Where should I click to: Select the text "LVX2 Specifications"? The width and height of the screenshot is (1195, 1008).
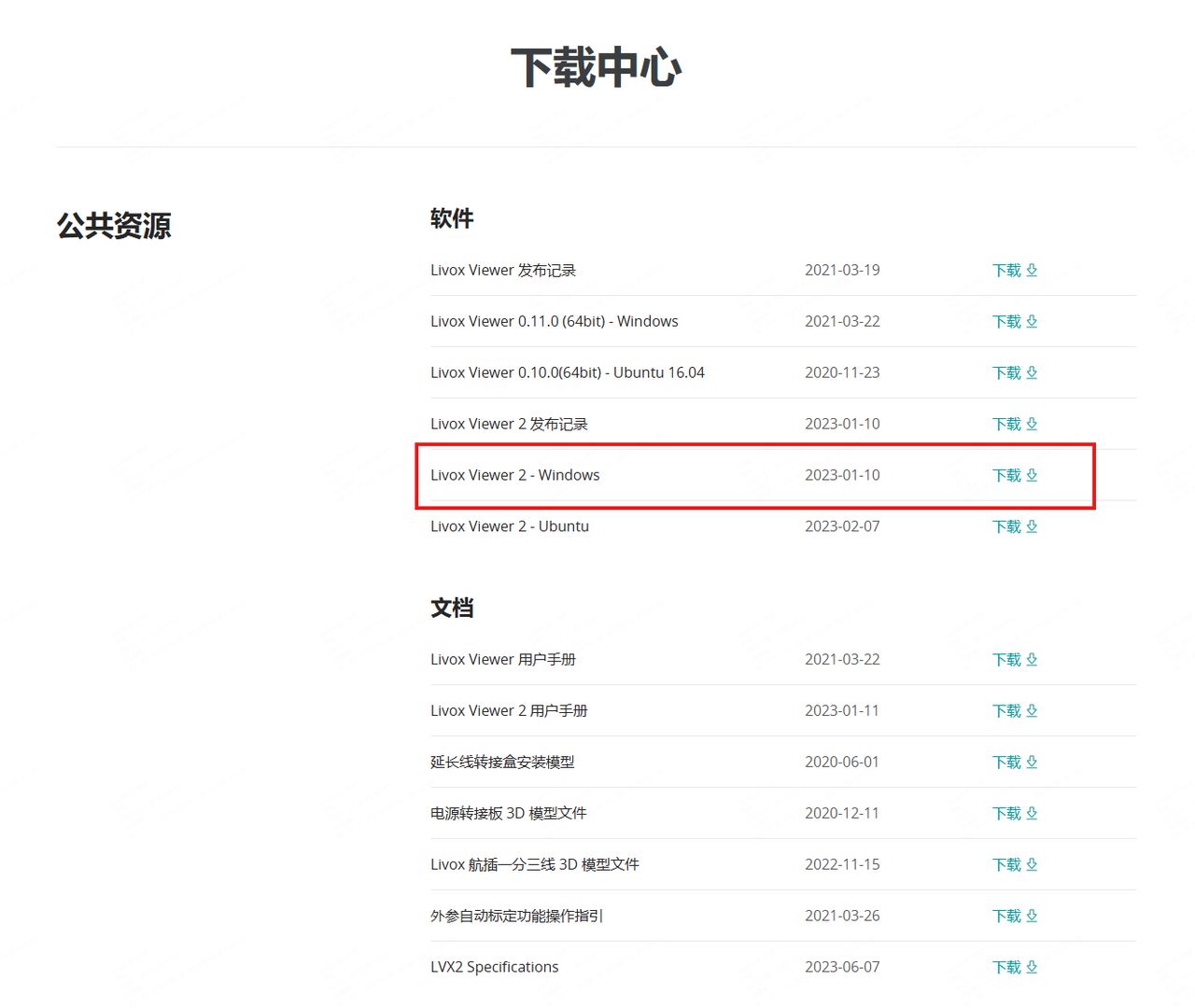(x=495, y=967)
